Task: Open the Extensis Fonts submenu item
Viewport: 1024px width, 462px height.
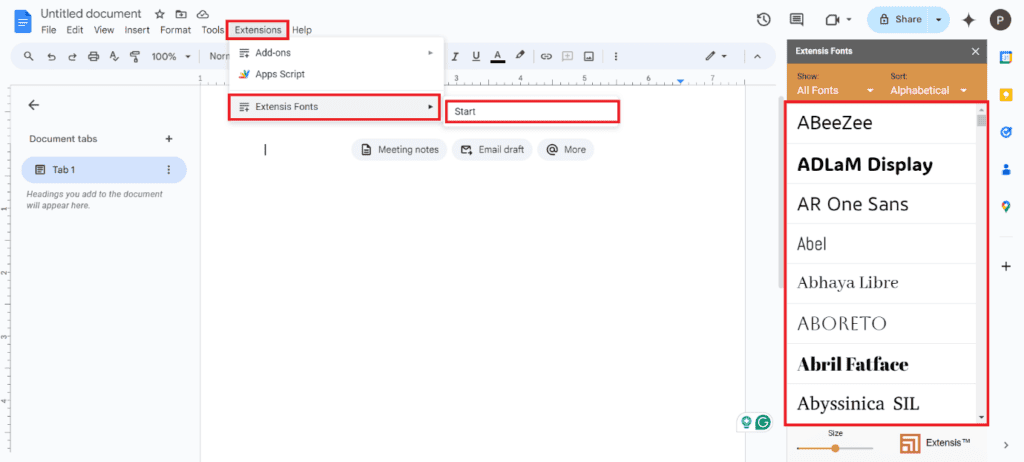Action: coord(334,107)
